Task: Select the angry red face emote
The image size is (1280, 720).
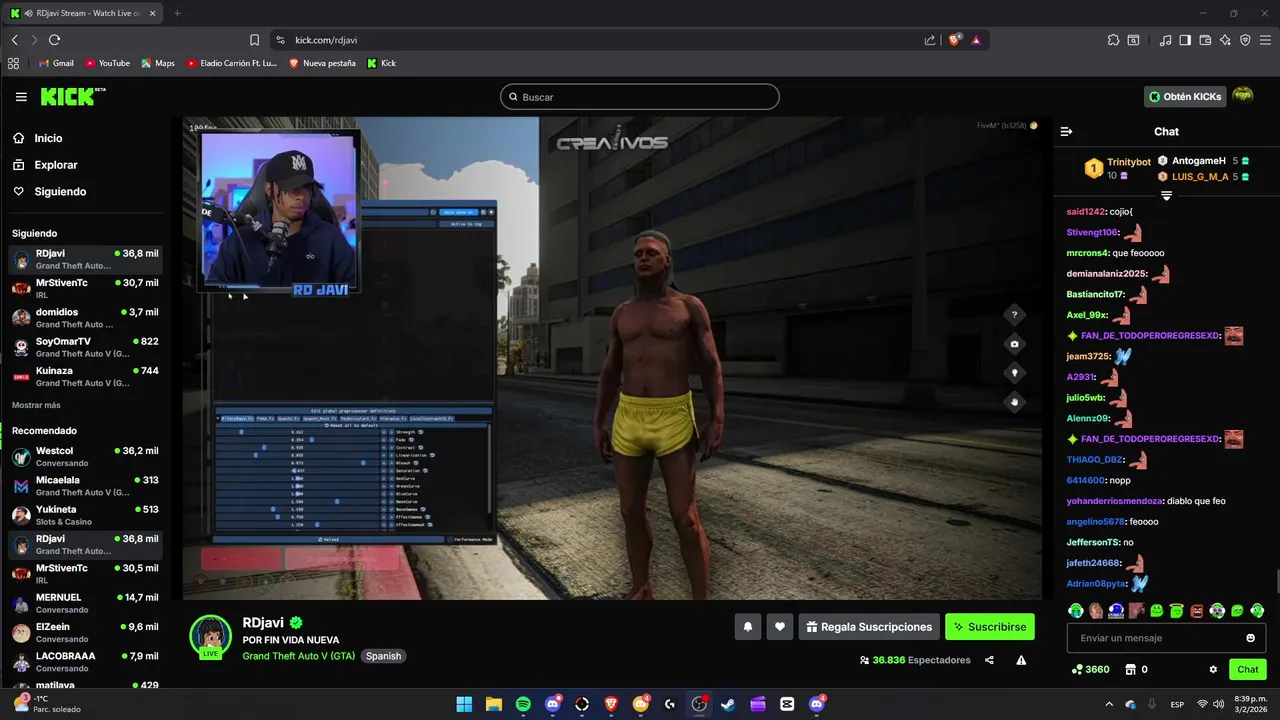Action: (1197, 610)
